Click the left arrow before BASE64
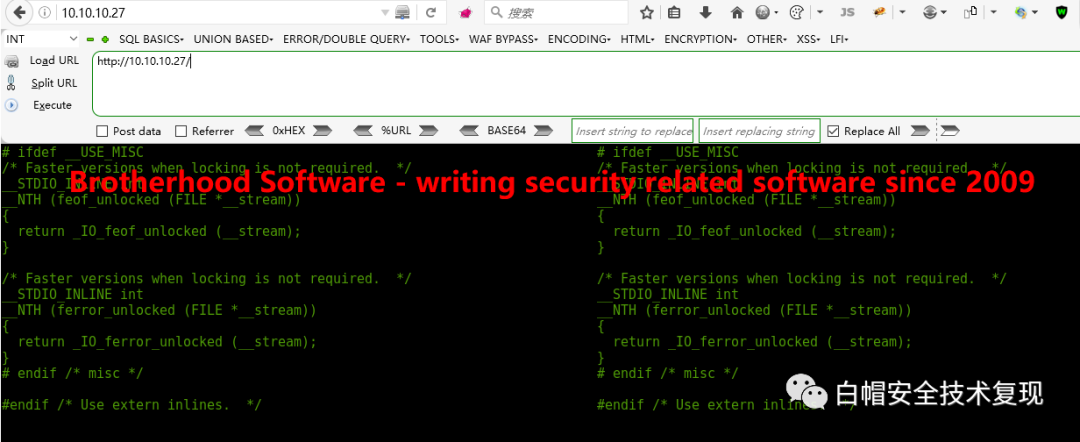Viewport: 1080px width, 442px height. [x=470, y=130]
